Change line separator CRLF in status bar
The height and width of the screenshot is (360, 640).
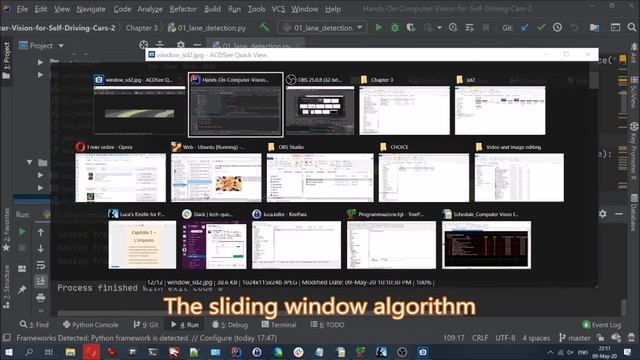point(480,338)
